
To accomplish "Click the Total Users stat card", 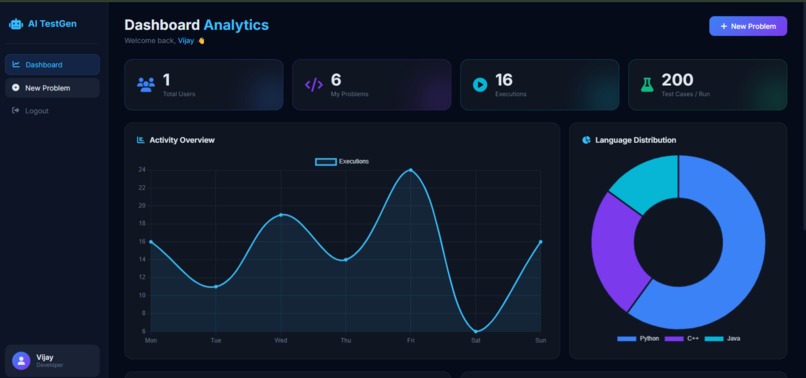I will (204, 84).
